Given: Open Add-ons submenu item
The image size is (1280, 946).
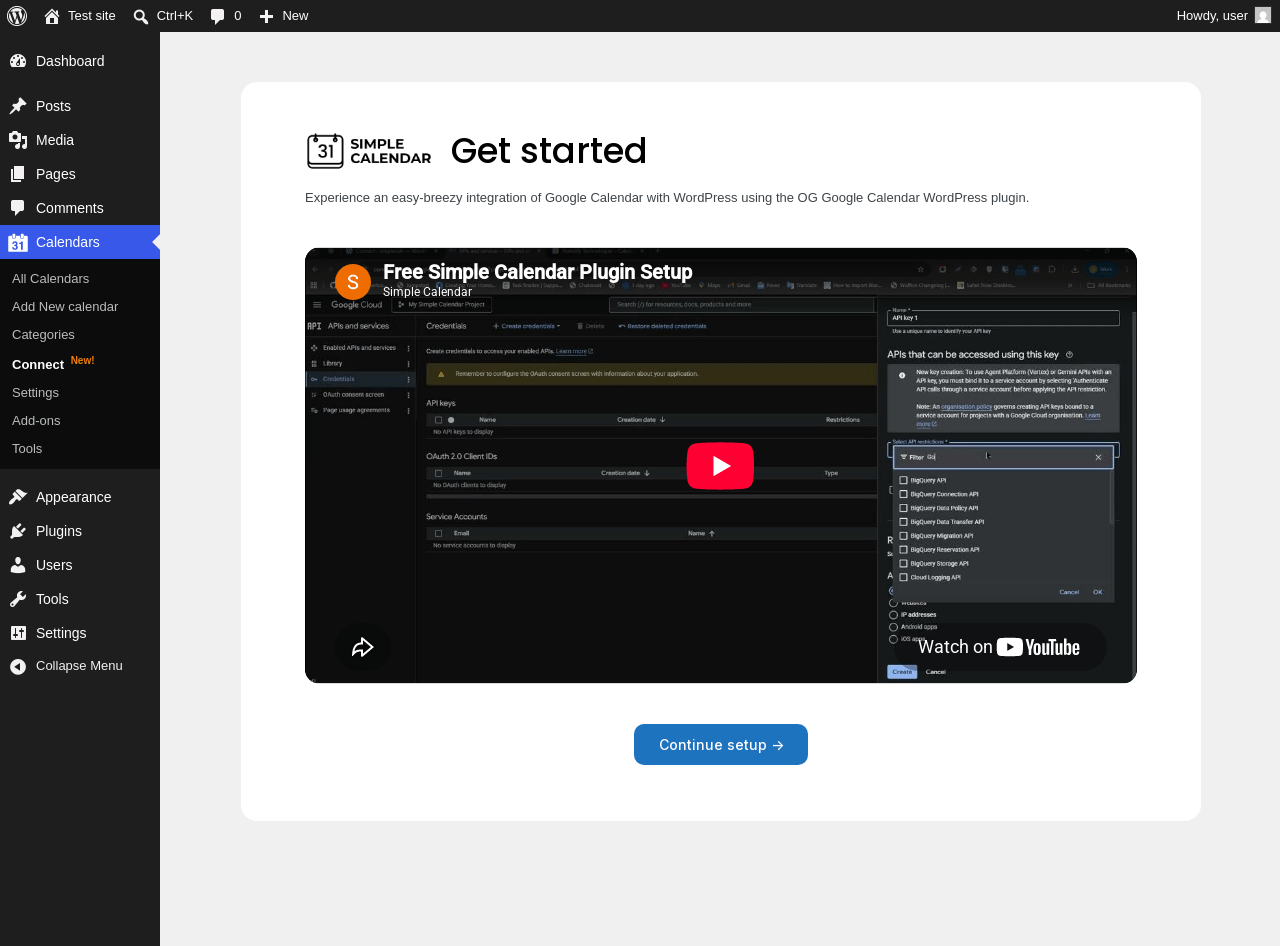Looking at the screenshot, I should (x=36, y=420).
